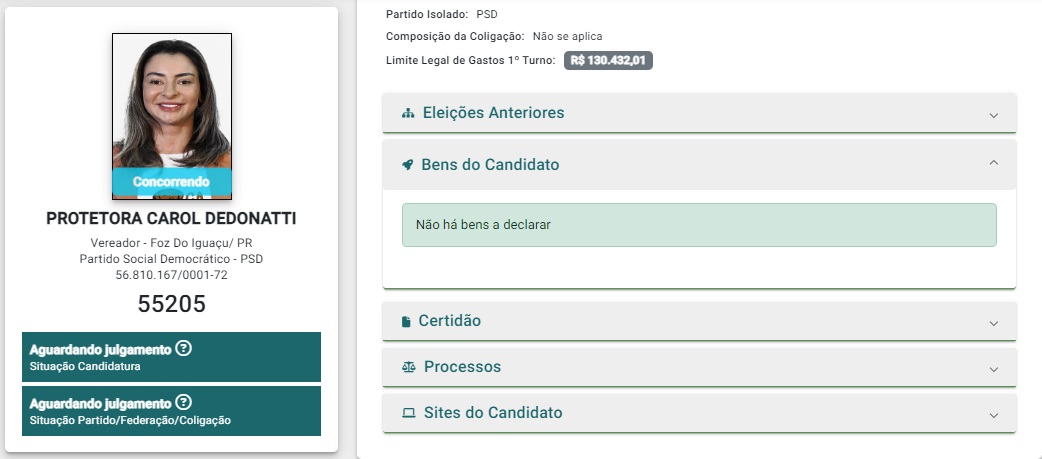Image resolution: width=1042 pixels, height=459 pixels.
Task: Open the Certidão panel header
Action: click(x=699, y=321)
